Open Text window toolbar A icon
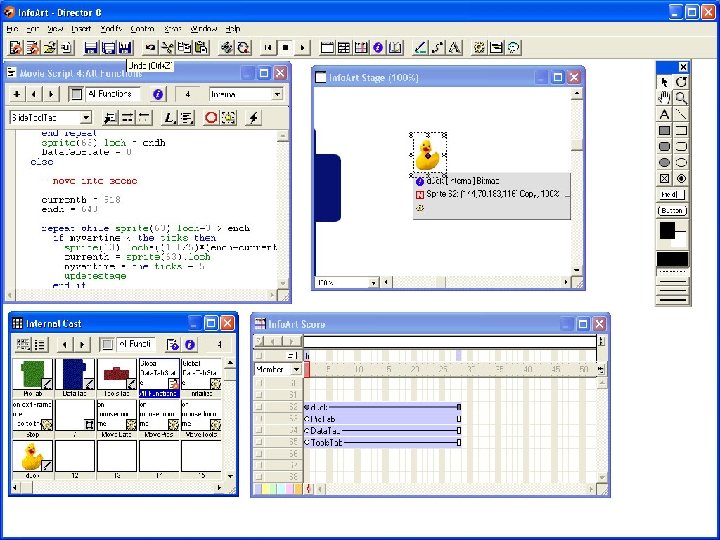Viewport: 720px width, 540px height. point(455,47)
